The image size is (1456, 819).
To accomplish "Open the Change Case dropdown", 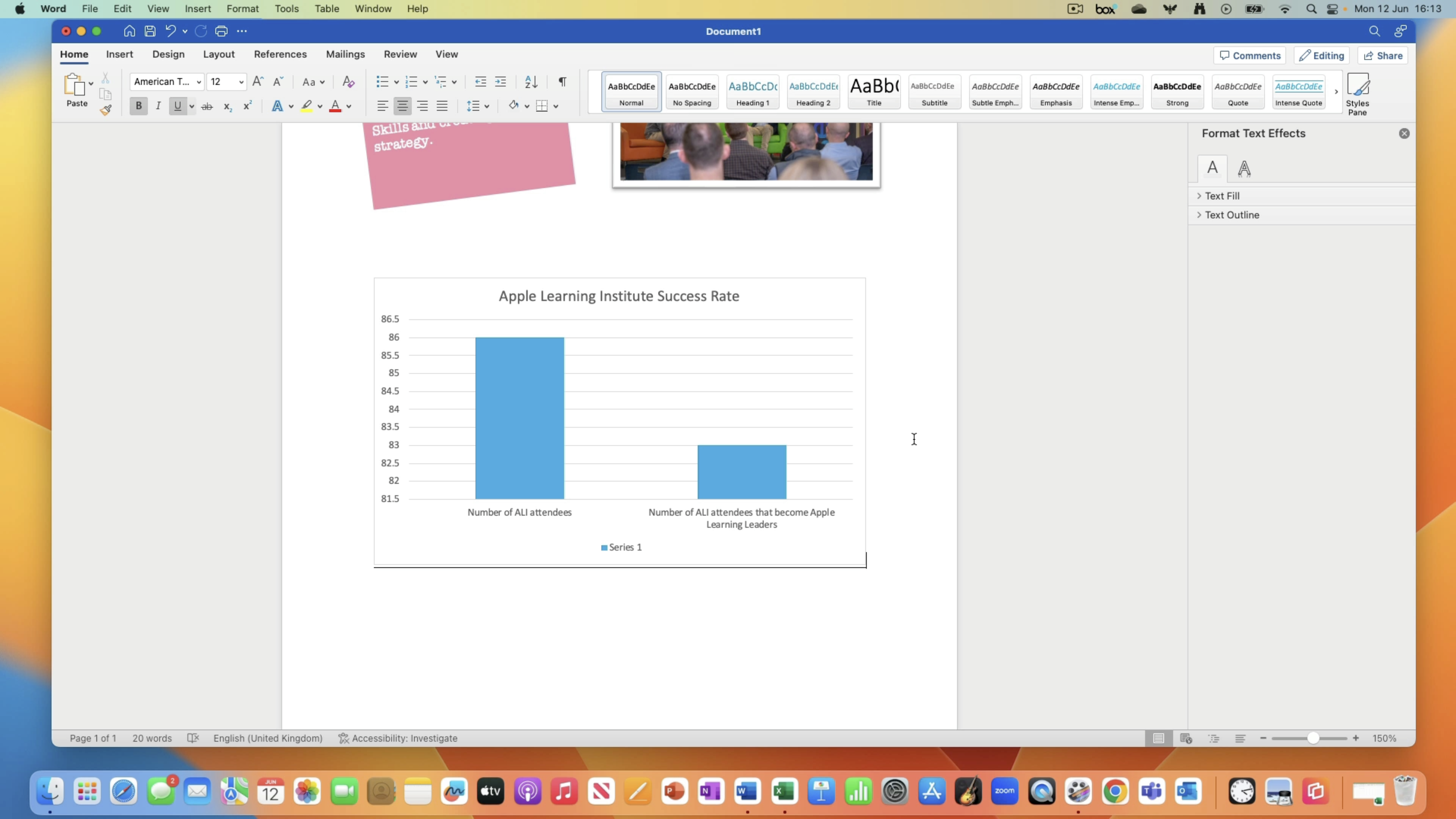I will (x=313, y=82).
